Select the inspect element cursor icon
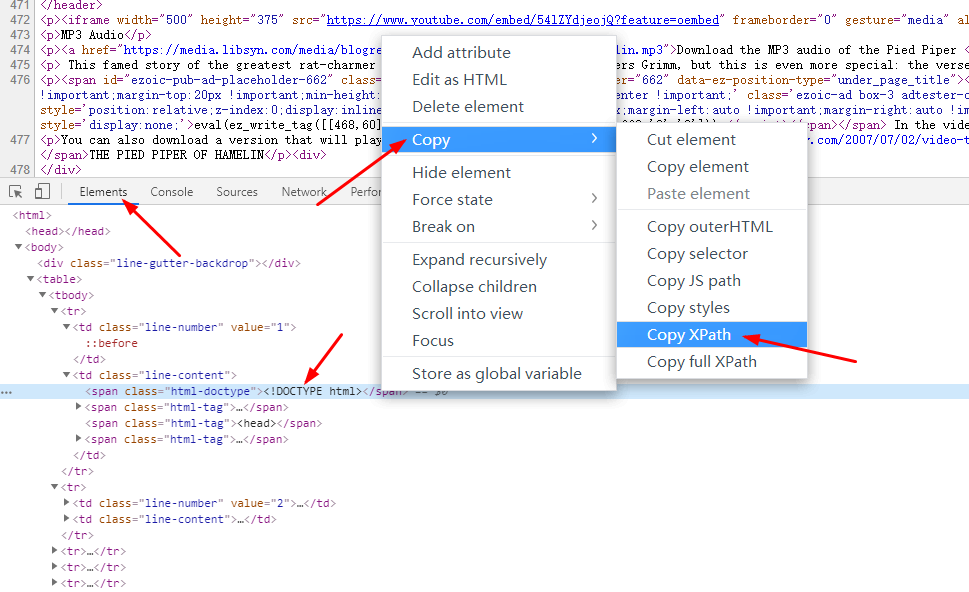Viewport: 969px width, 592px height. (x=16, y=191)
